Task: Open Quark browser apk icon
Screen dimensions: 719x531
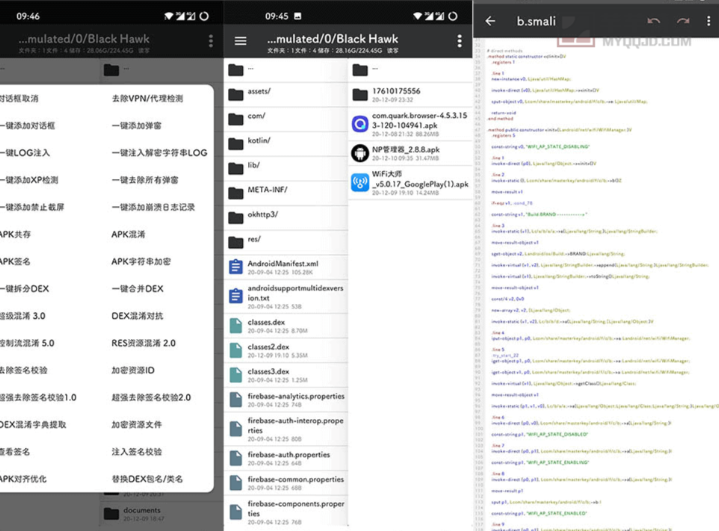Action: [x=360, y=124]
